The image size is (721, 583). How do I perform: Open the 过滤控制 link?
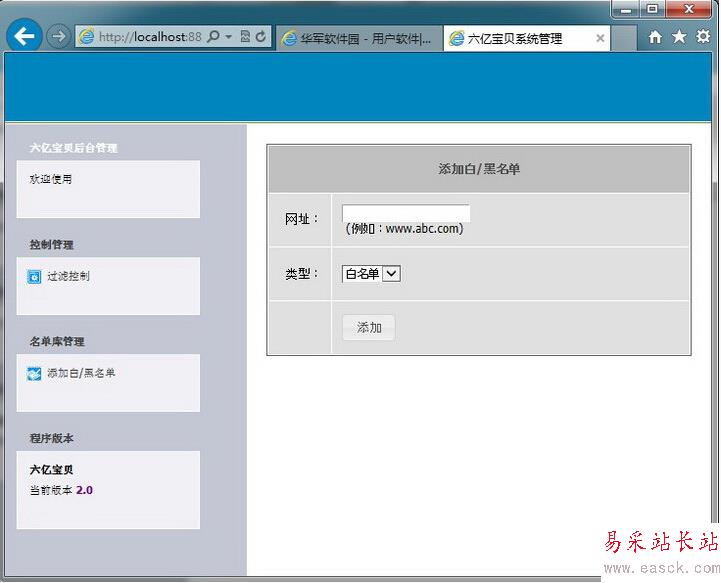click(69, 276)
